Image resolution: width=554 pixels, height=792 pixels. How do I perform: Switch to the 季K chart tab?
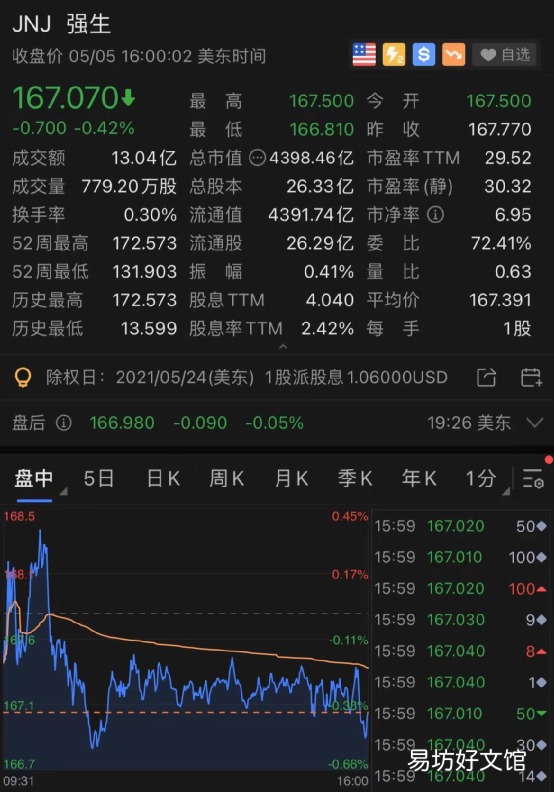[x=355, y=478]
